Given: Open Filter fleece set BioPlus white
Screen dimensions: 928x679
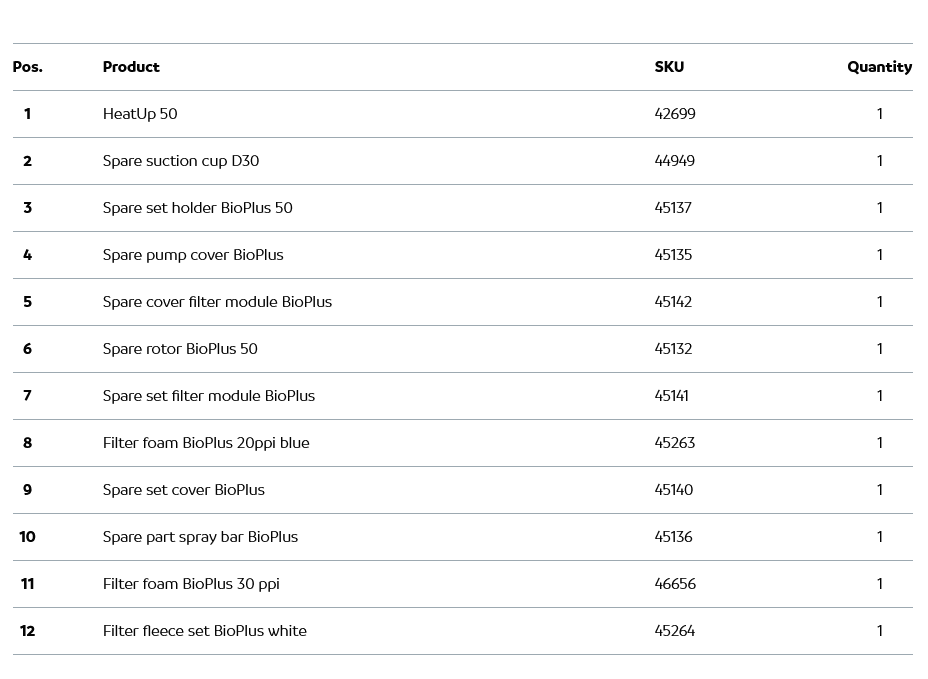Looking at the screenshot, I should coord(204,631).
